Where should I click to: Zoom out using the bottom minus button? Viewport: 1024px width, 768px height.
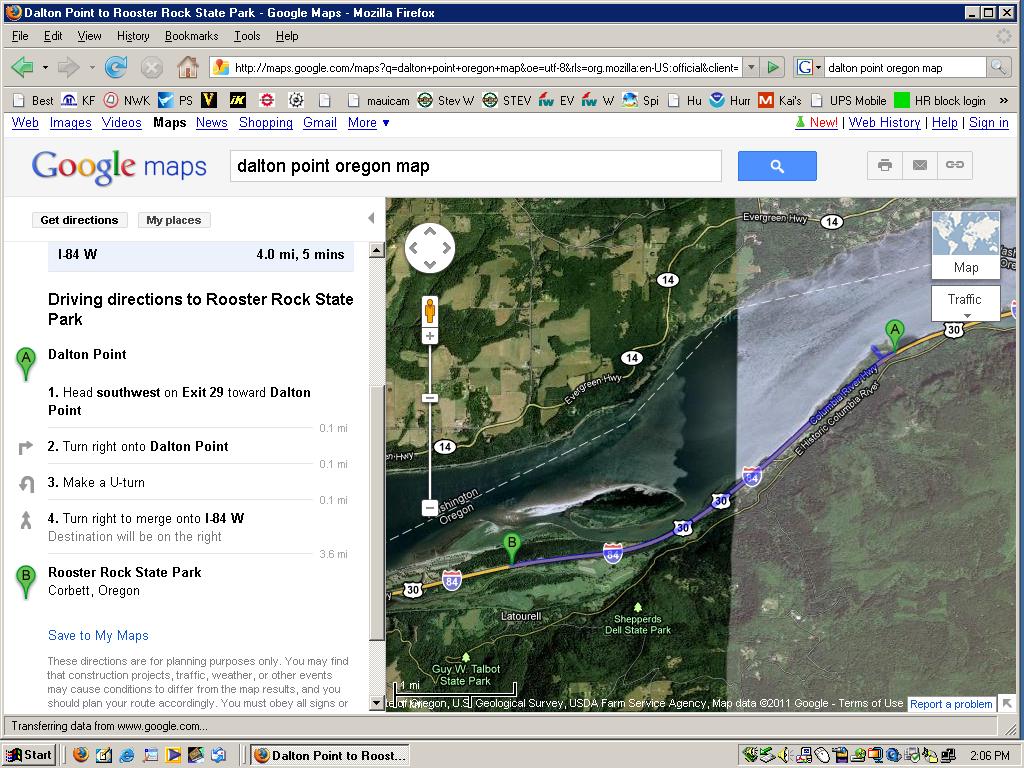pos(430,507)
